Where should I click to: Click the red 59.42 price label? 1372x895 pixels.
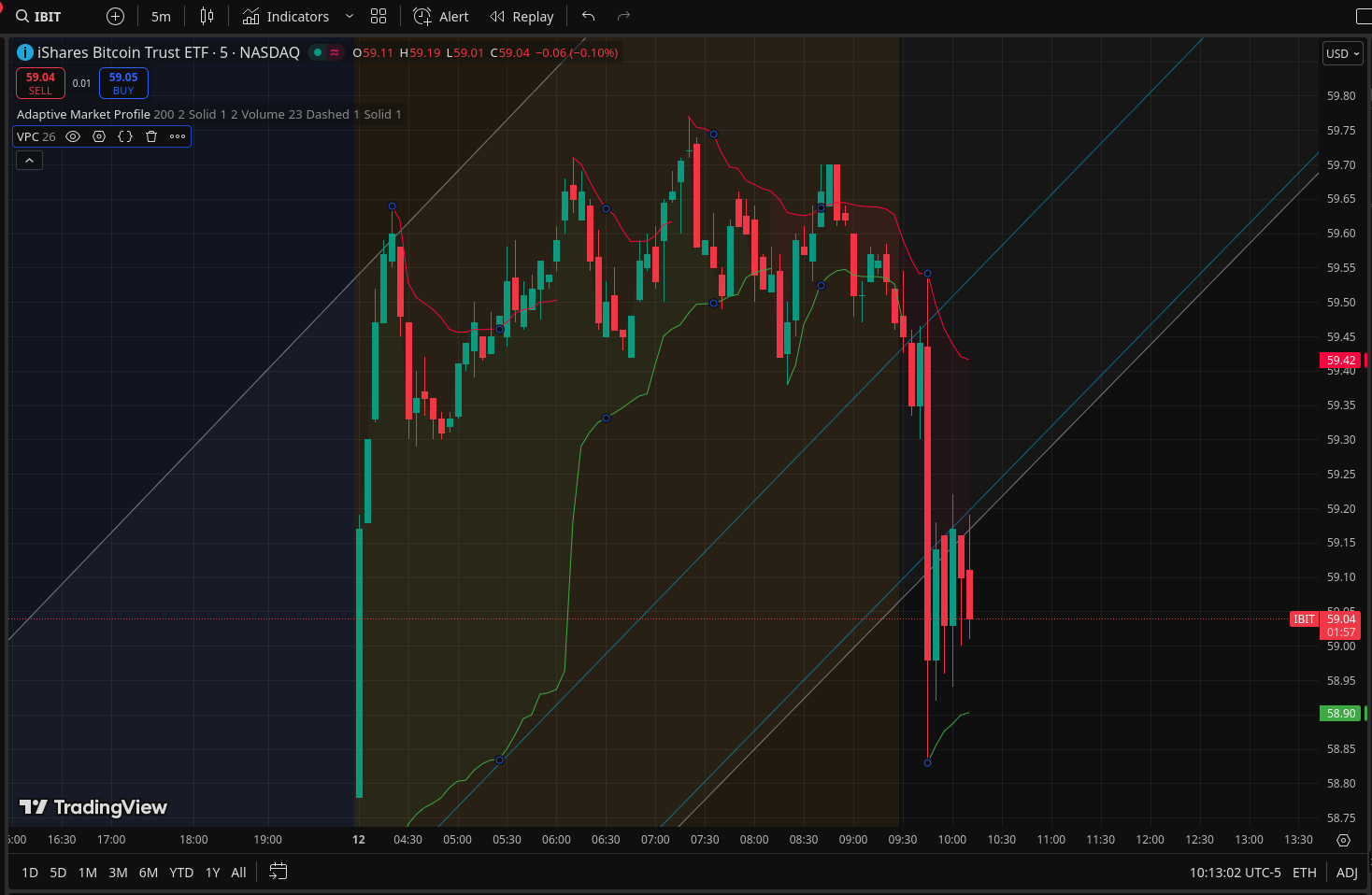point(1341,360)
